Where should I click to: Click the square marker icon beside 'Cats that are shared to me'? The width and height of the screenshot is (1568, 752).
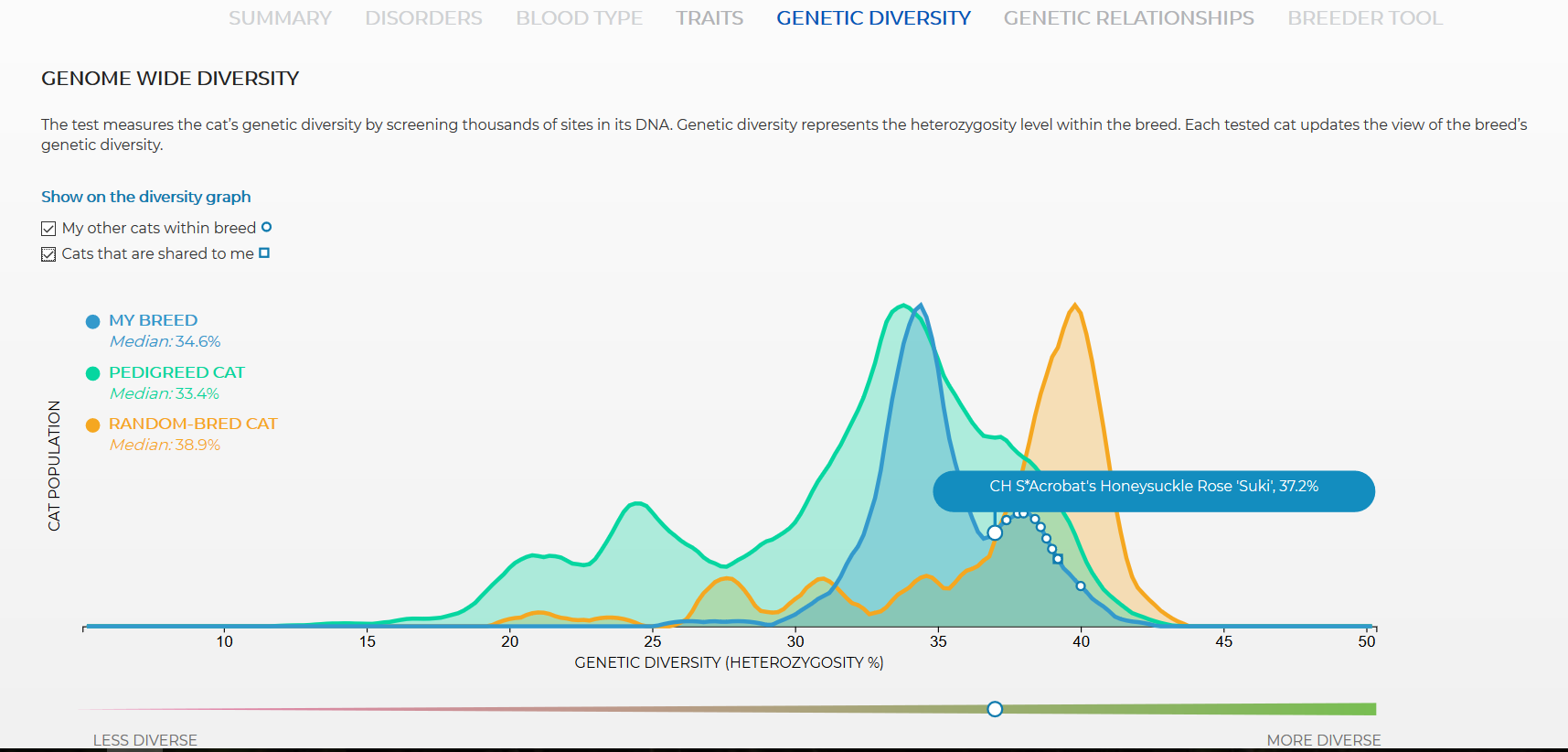click(264, 252)
